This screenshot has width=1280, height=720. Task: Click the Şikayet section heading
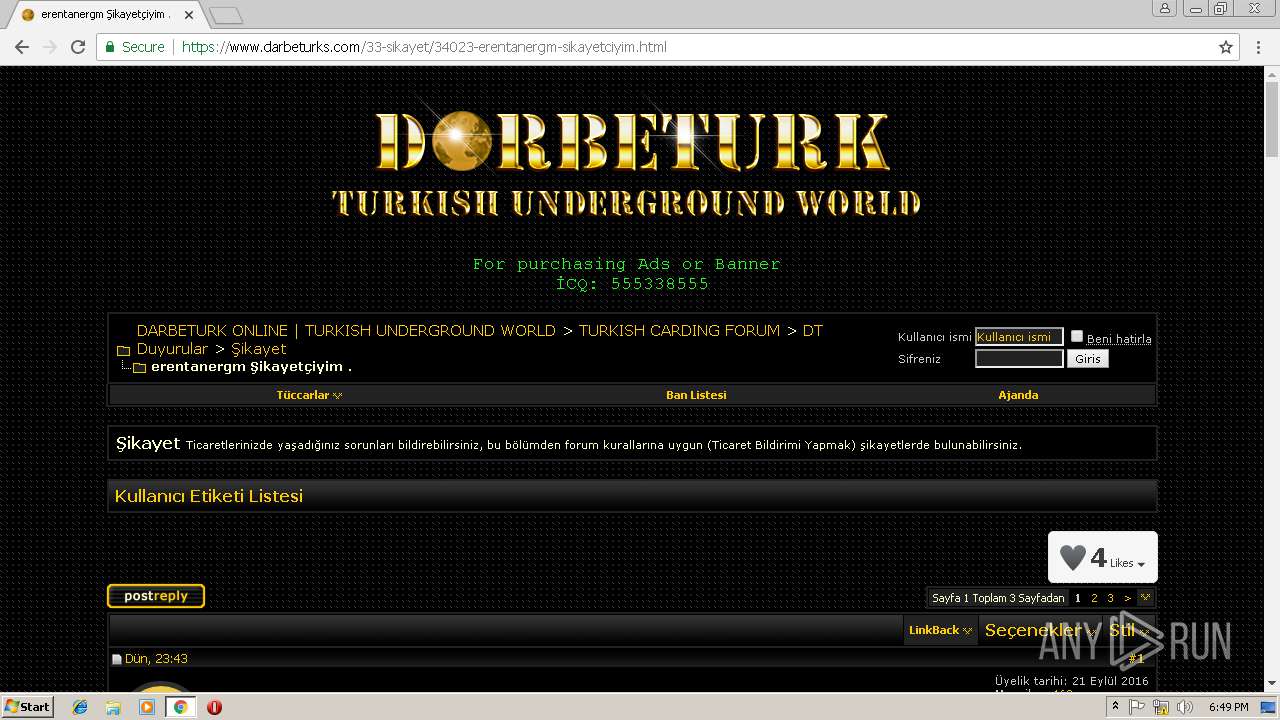tap(147, 443)
